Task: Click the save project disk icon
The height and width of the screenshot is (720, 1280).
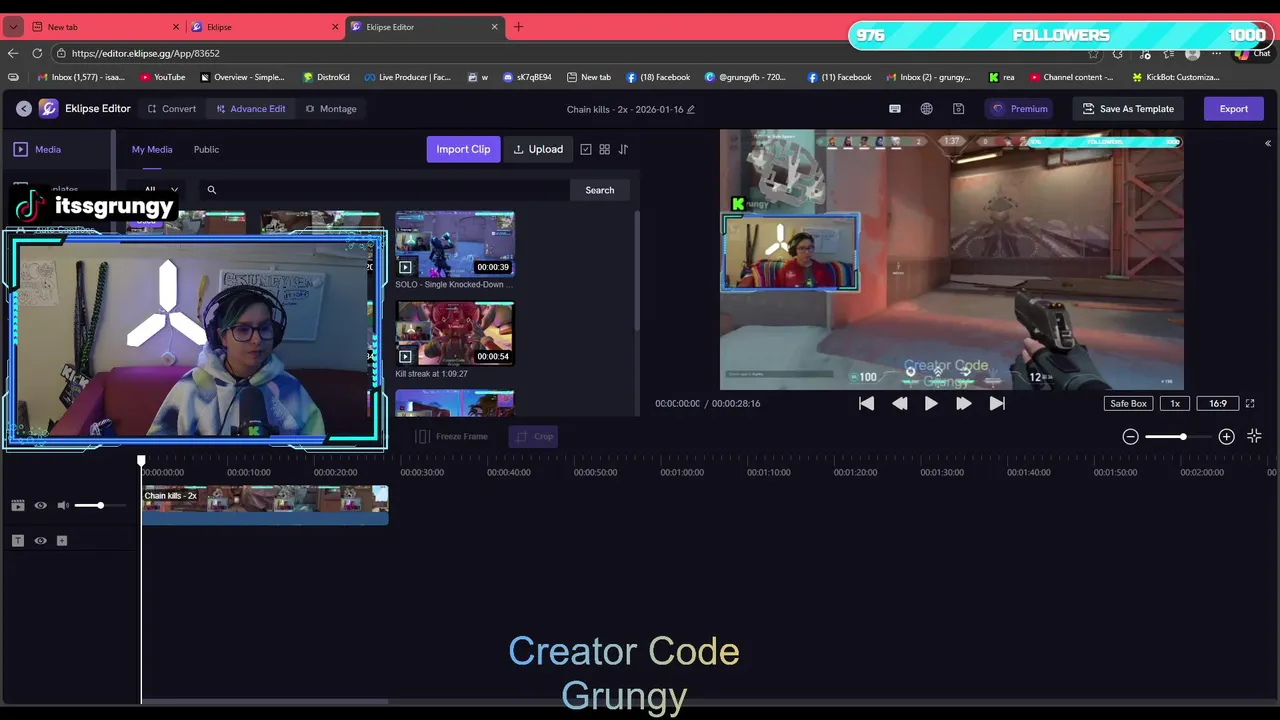Action: click(x=958, y=109)
